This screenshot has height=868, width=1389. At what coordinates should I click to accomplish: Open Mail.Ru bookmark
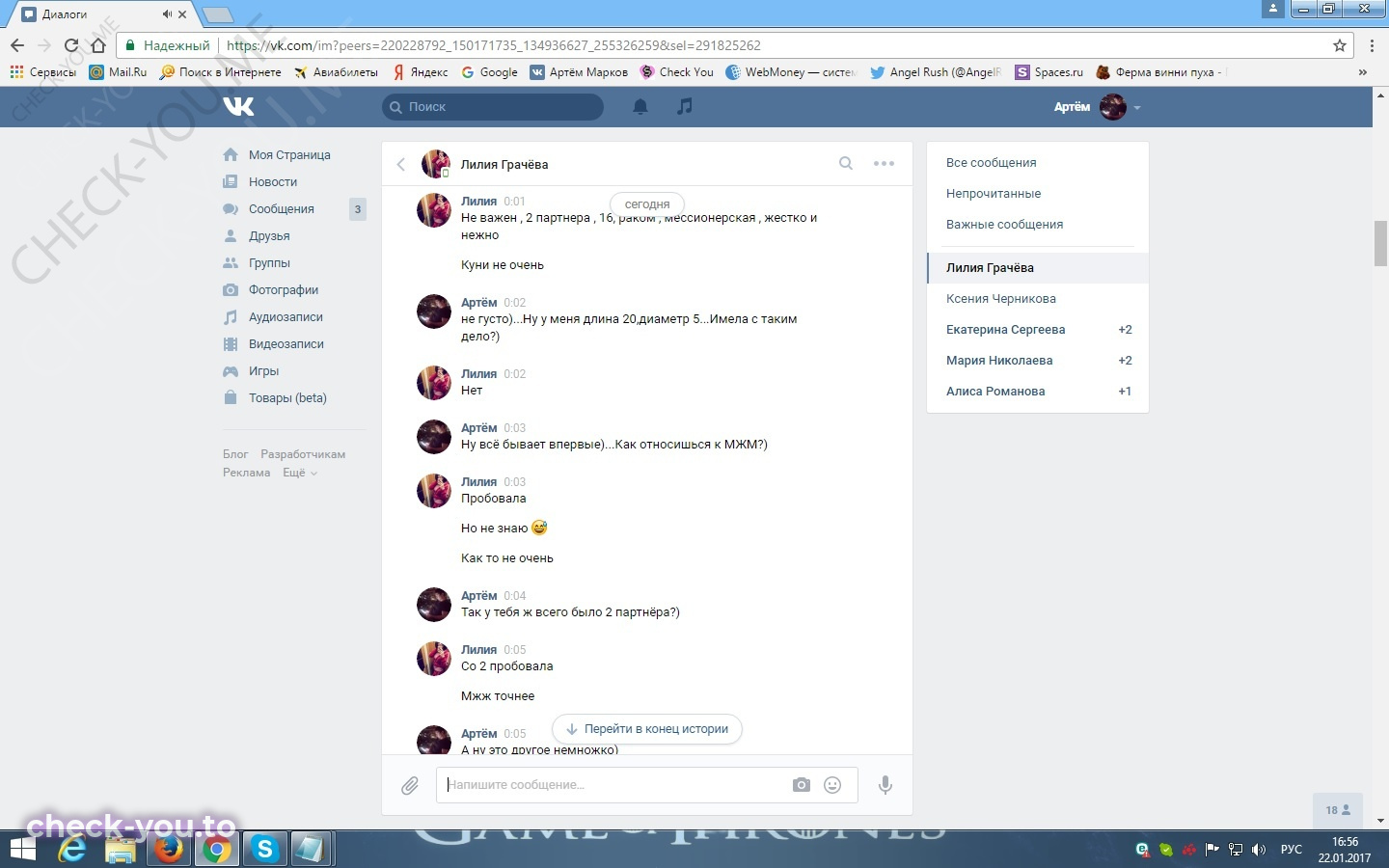(x=118, y=72)
